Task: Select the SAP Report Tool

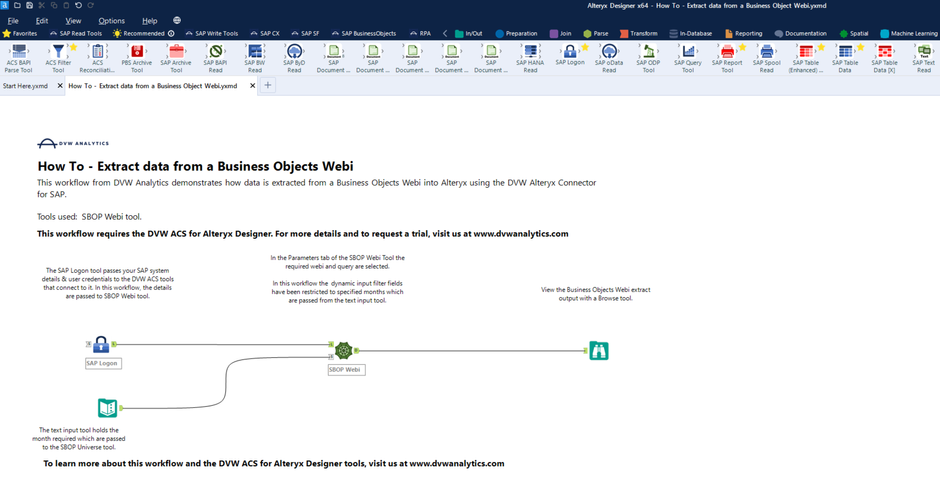Action: click(727, 58)
